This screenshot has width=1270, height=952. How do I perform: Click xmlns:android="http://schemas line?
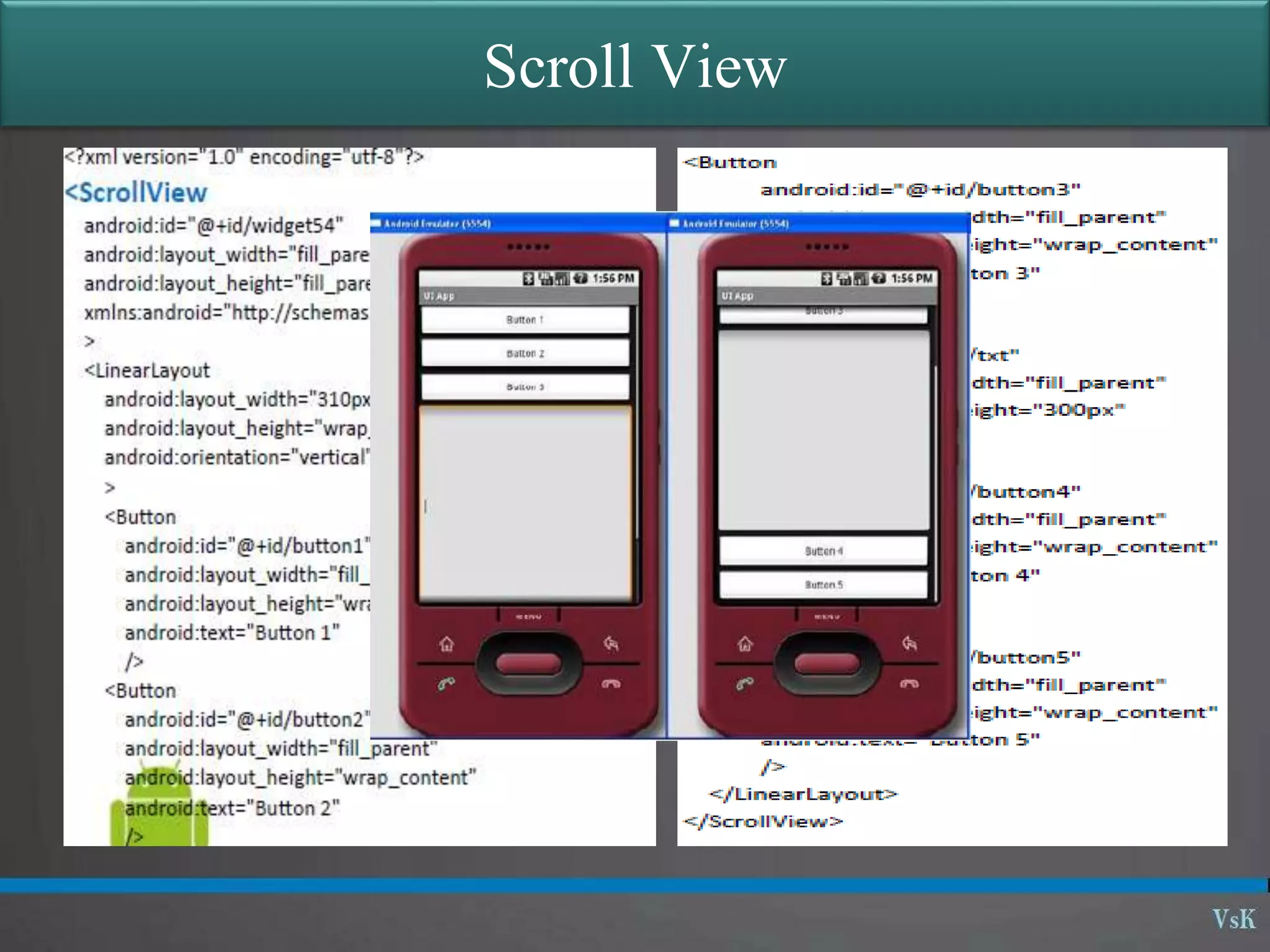(227, 312)
